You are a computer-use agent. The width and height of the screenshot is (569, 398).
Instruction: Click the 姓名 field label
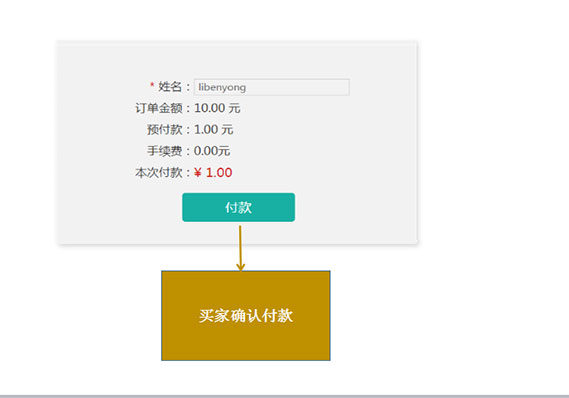click(x=170, y=87)
